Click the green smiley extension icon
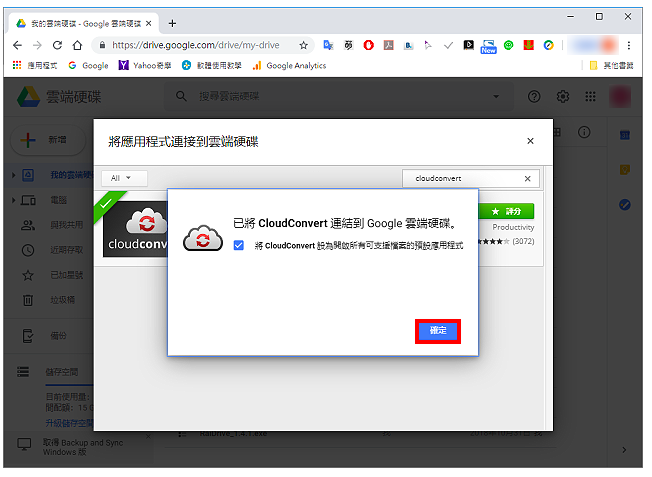 tap(509, 45)
